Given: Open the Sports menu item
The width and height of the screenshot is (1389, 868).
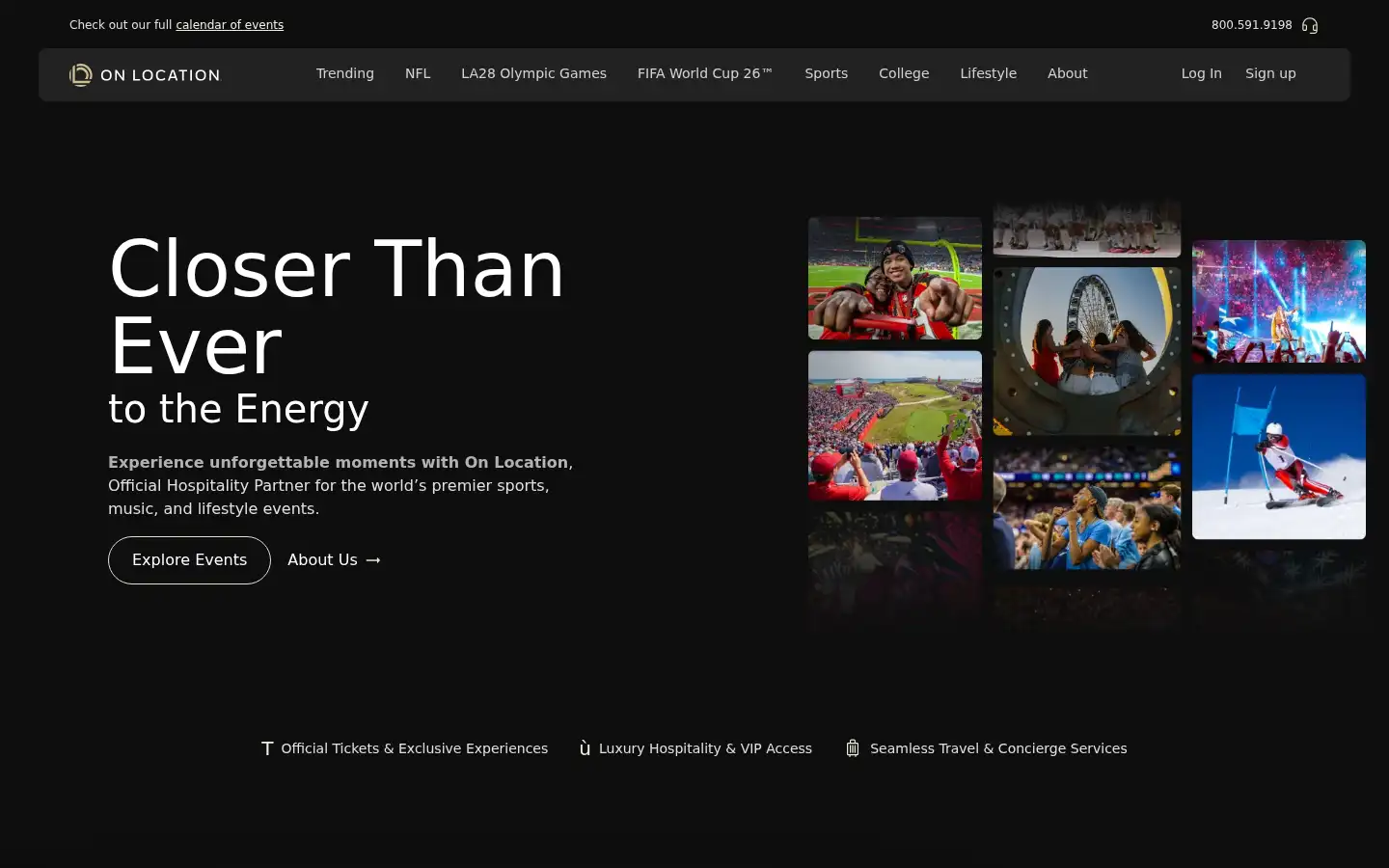Looking at the screenshot, I should pyautogui.click(x=827, y=73).
